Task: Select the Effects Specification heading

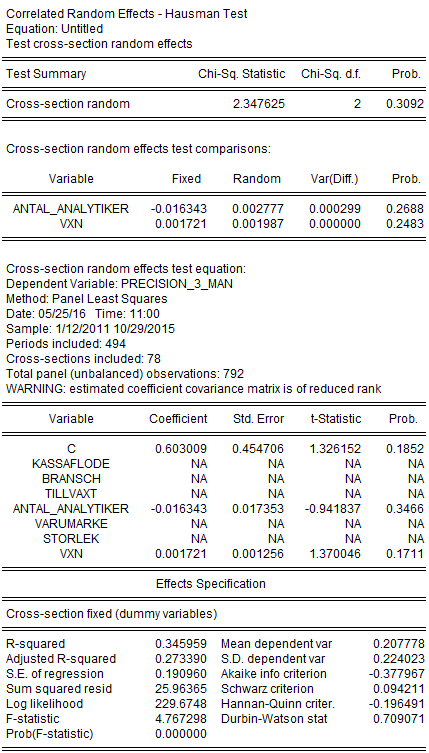Action: pyautogui.click(x=211, y=583)
